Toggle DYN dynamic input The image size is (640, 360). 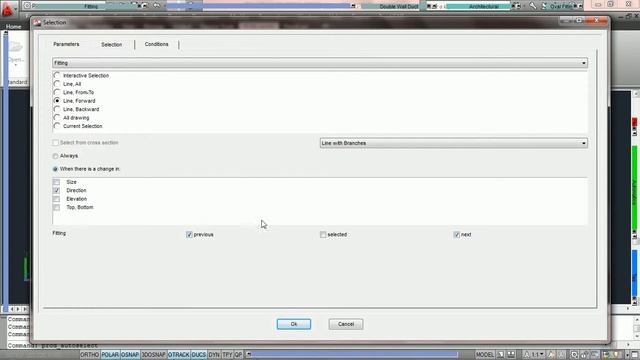(x=214, y=355)
